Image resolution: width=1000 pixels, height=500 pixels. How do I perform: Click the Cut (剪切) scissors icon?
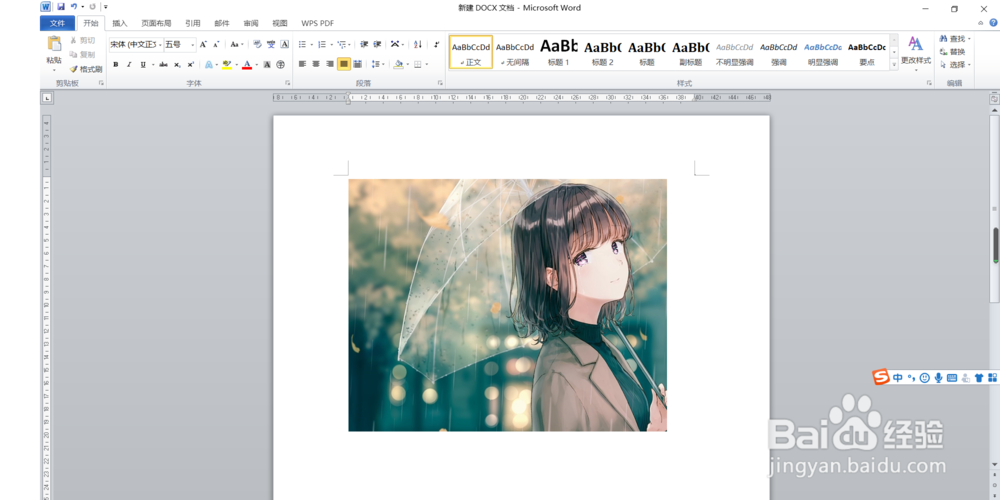73,40
